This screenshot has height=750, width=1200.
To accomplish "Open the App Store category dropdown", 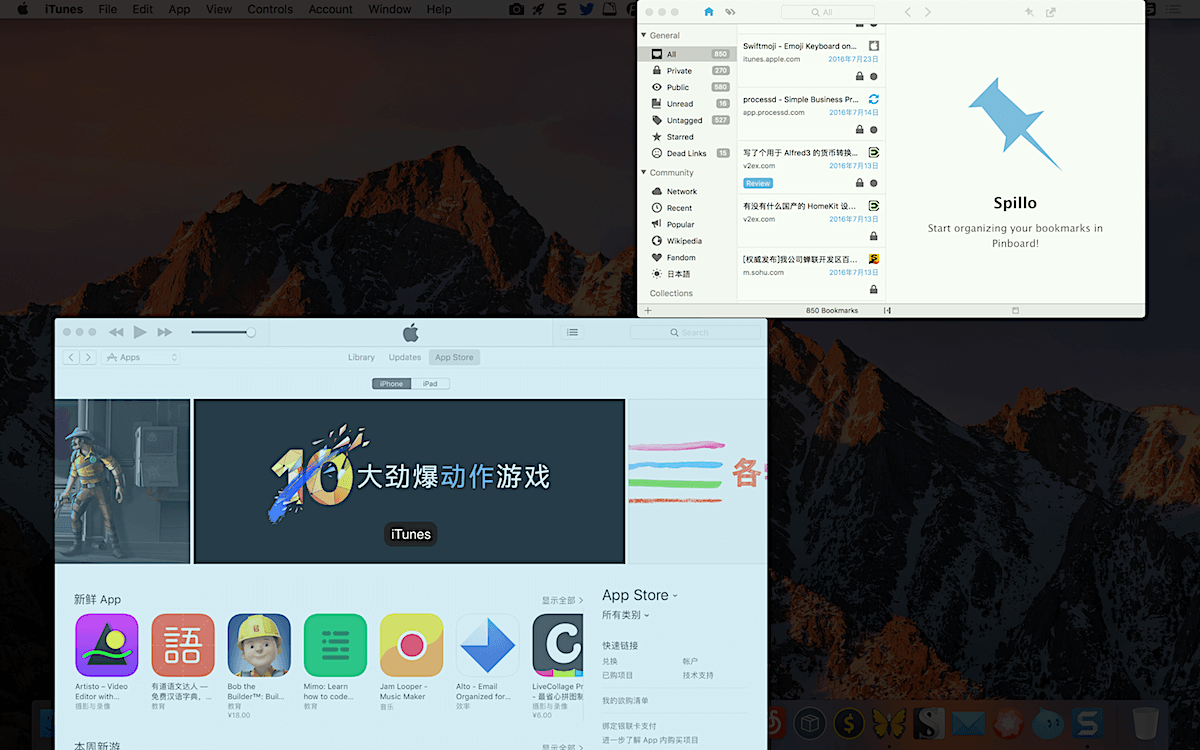I will coord(640,595).
